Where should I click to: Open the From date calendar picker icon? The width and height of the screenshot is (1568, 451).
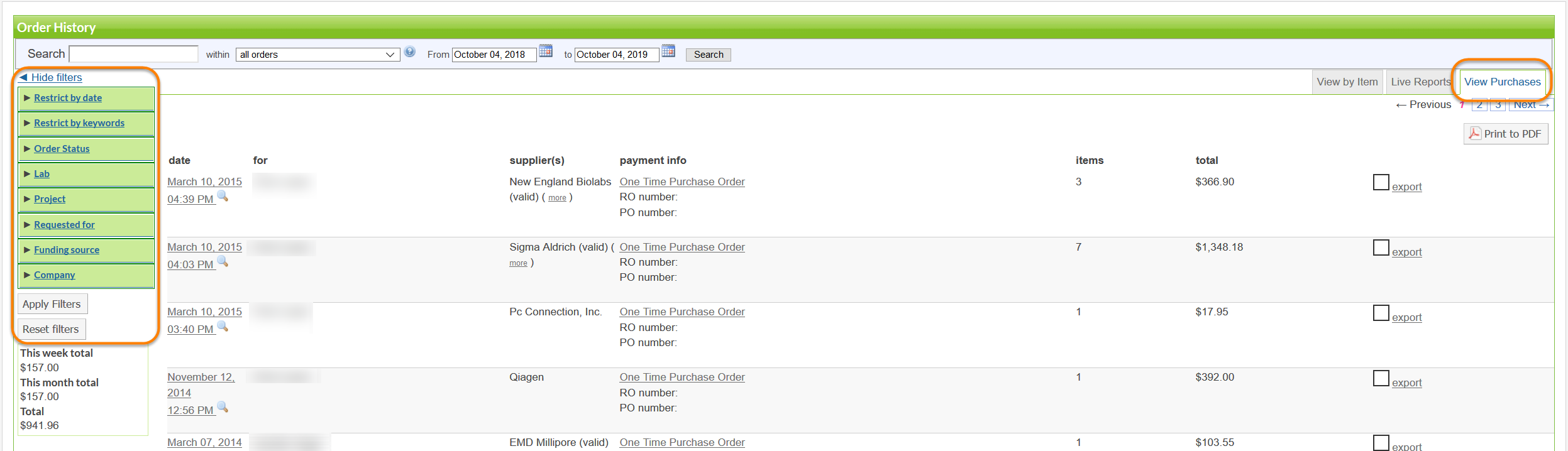coord(546,52)
